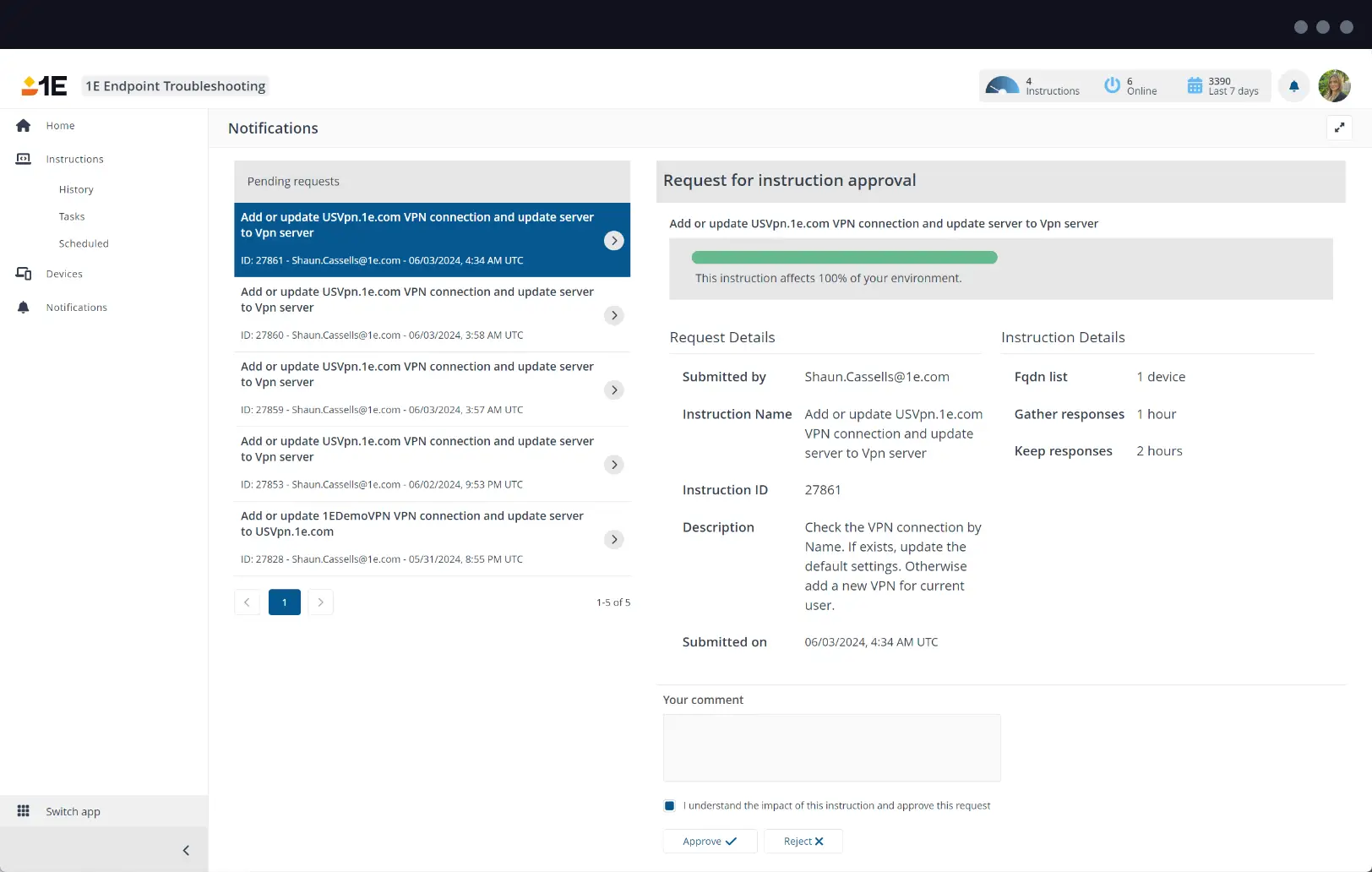Select Scheduled under Instructions
This screenshot has height=872, width=1372.
click(84, 243)
